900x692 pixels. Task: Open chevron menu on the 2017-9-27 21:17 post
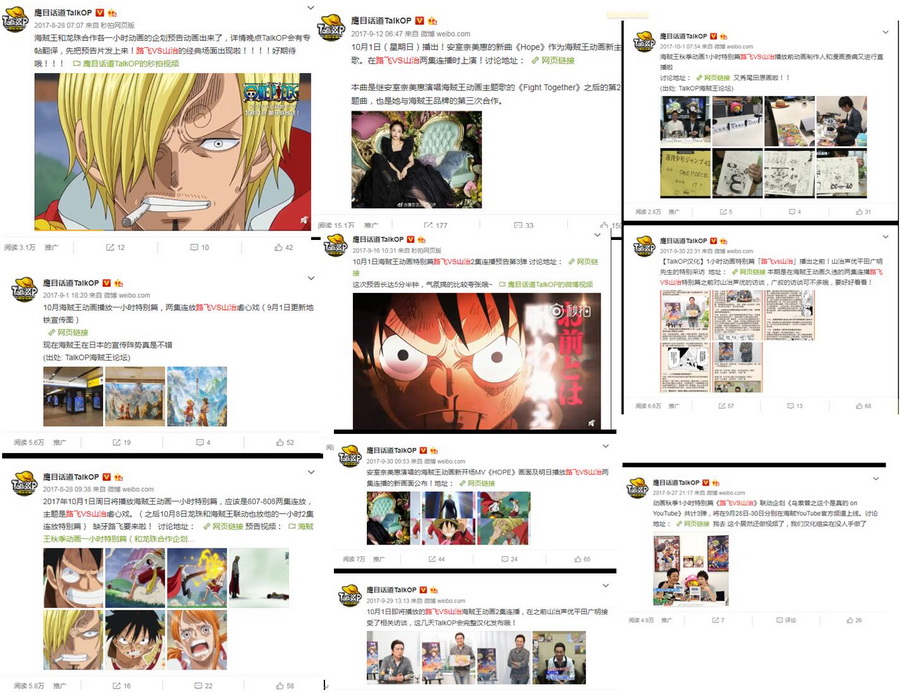(x=876, y=478)
